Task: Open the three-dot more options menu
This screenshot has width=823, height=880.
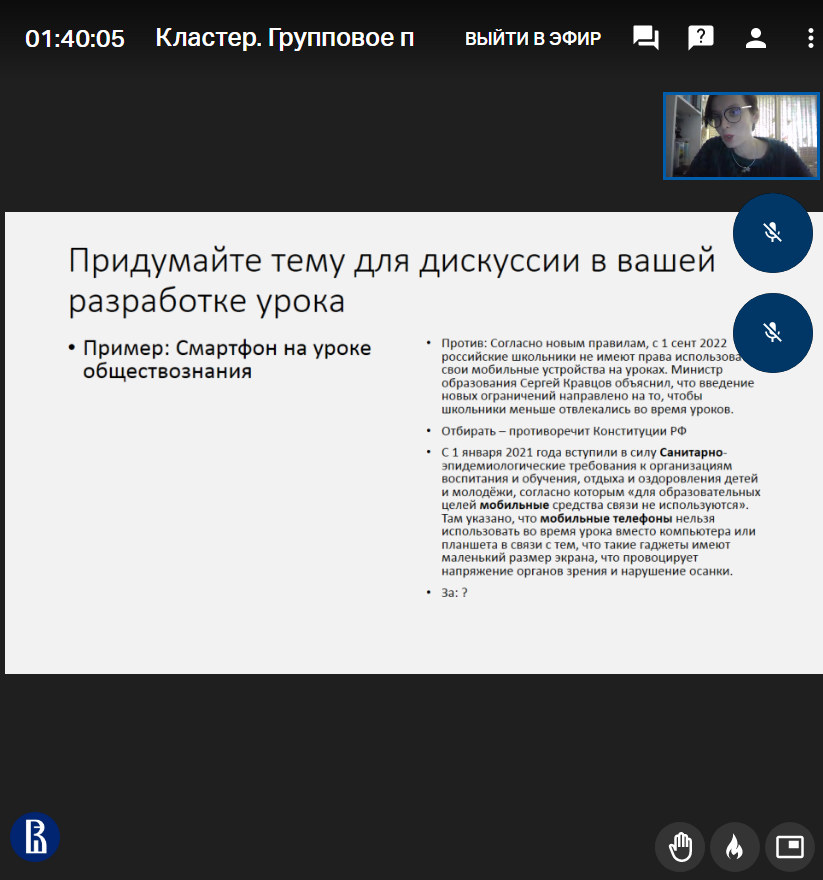Action: [x=809, y=39]
